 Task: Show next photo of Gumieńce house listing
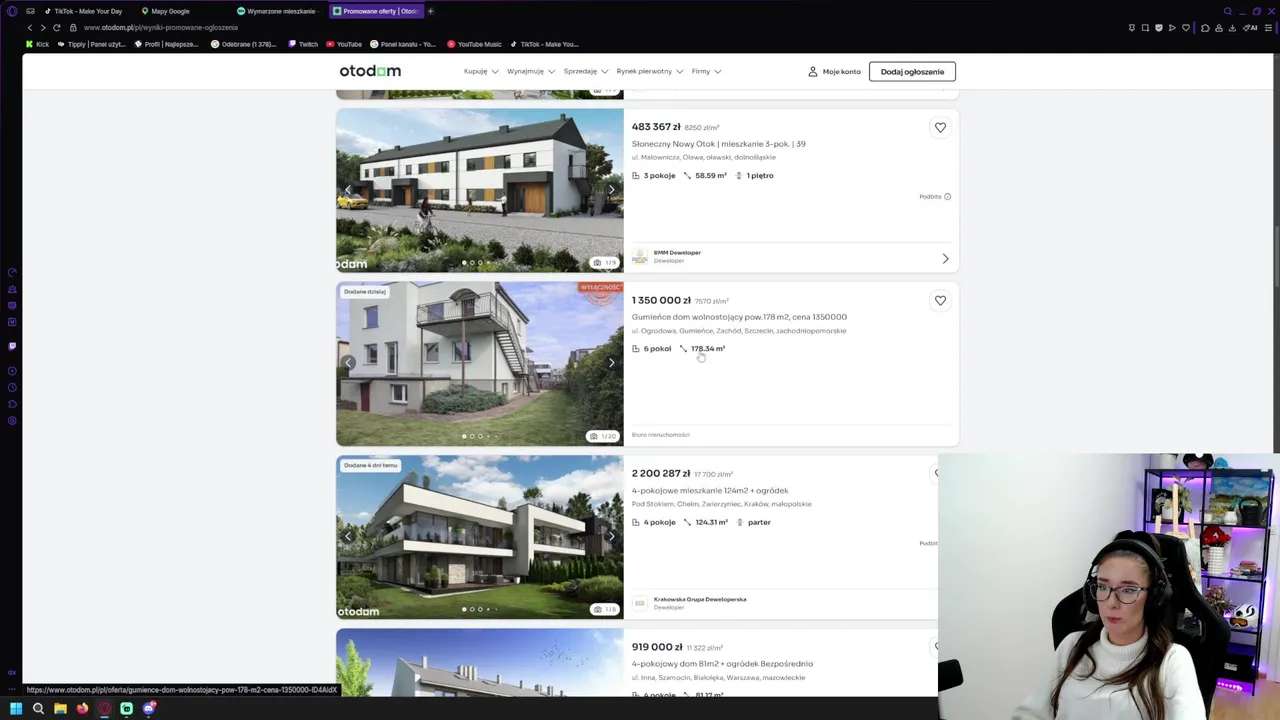point(611,363)
